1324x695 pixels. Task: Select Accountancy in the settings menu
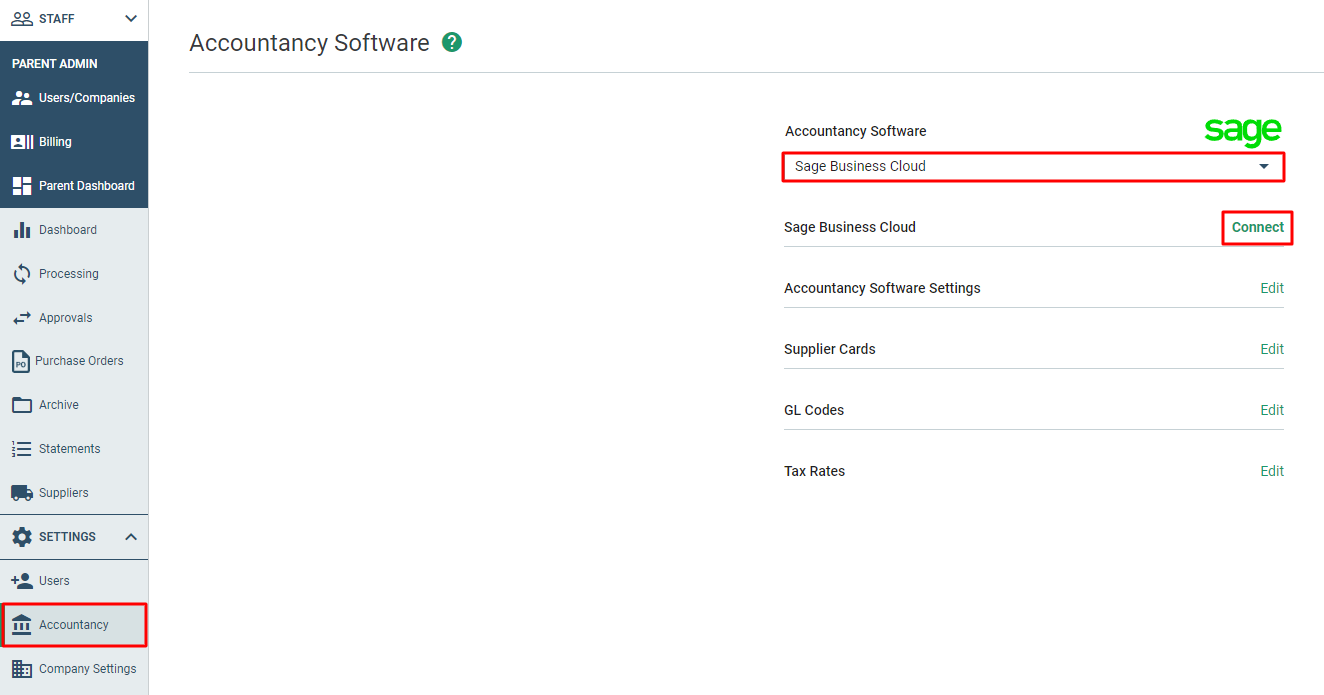(x=74, y=625)
